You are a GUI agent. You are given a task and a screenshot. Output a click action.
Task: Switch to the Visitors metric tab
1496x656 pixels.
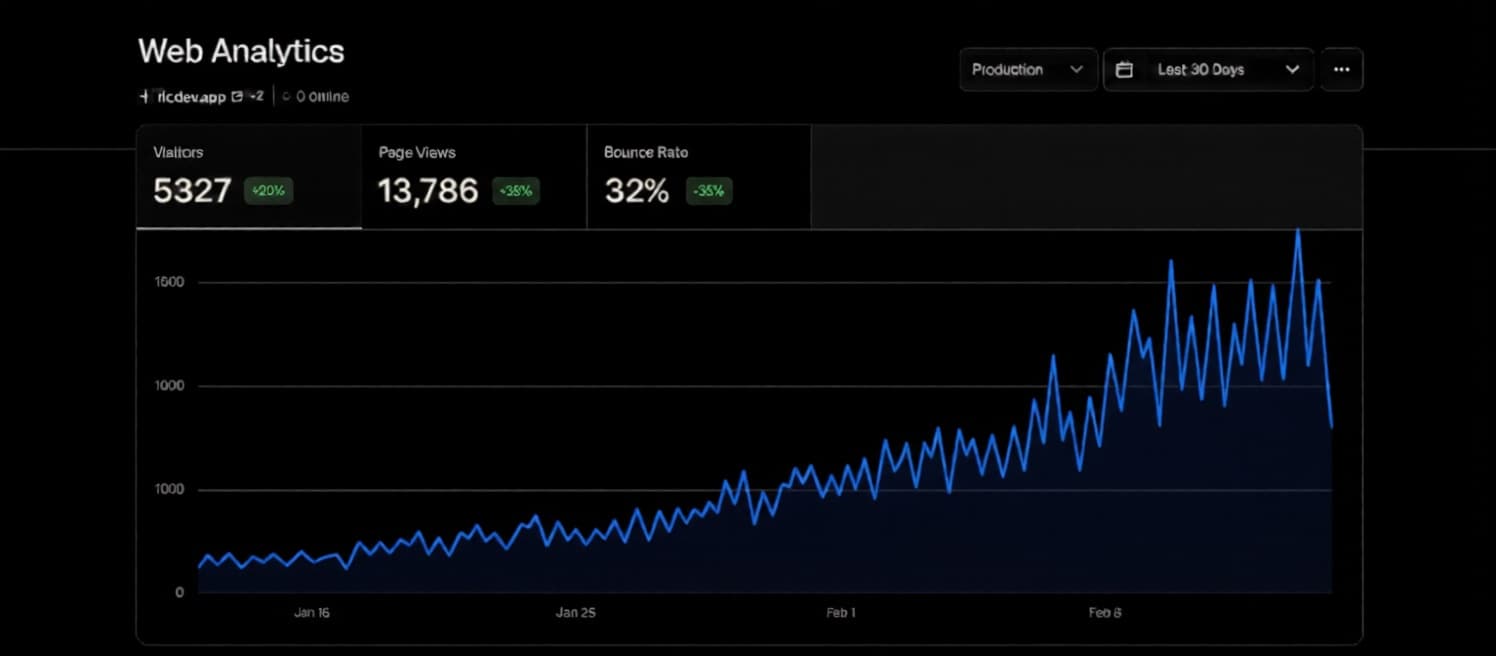coord(249,178)
